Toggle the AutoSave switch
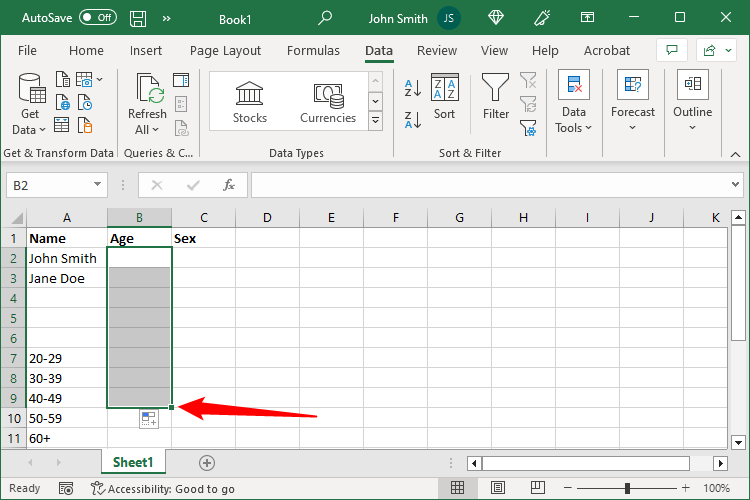 98,18
